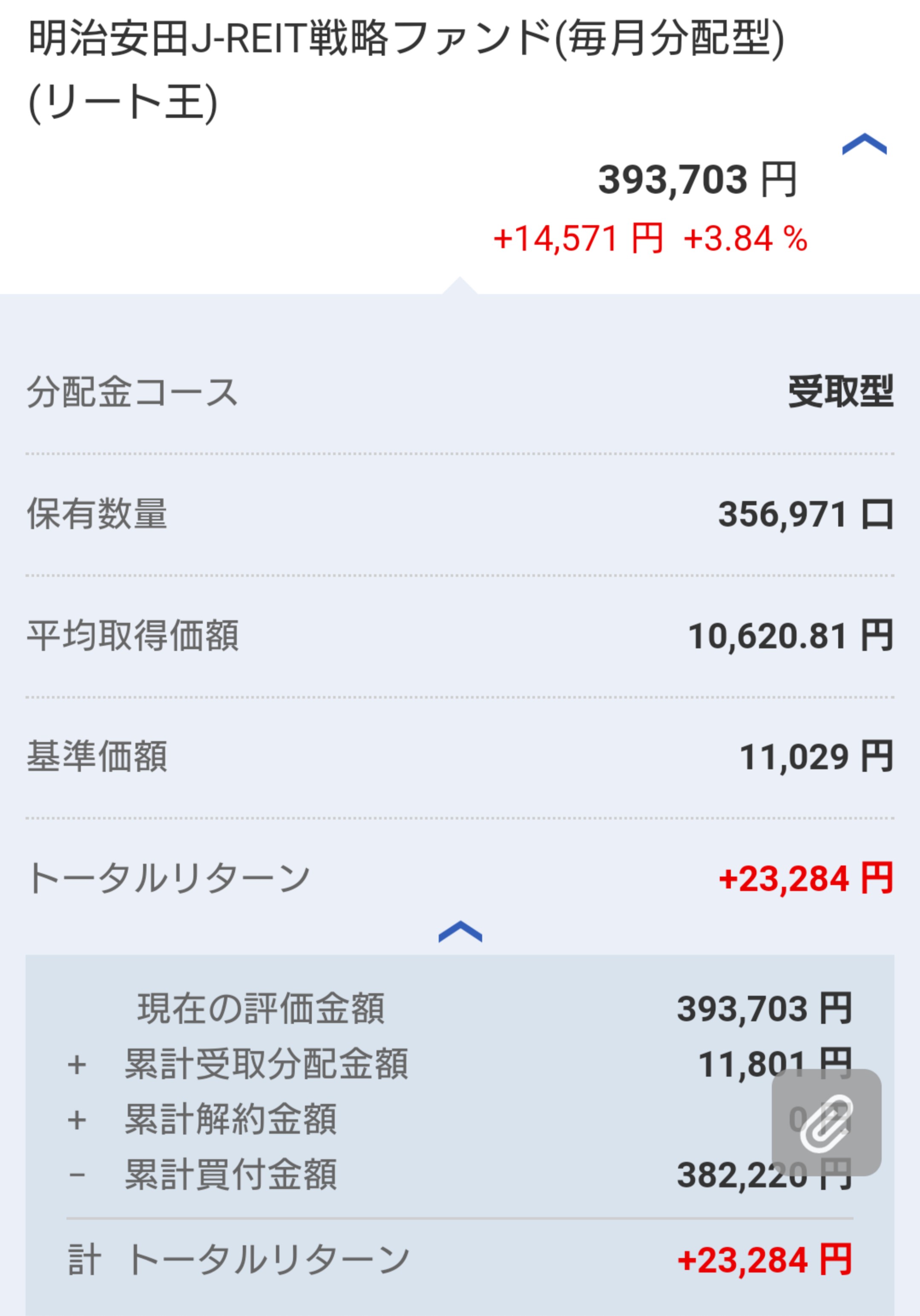Tap the 現在の評価金額 breakdown line

point(261,1009)
